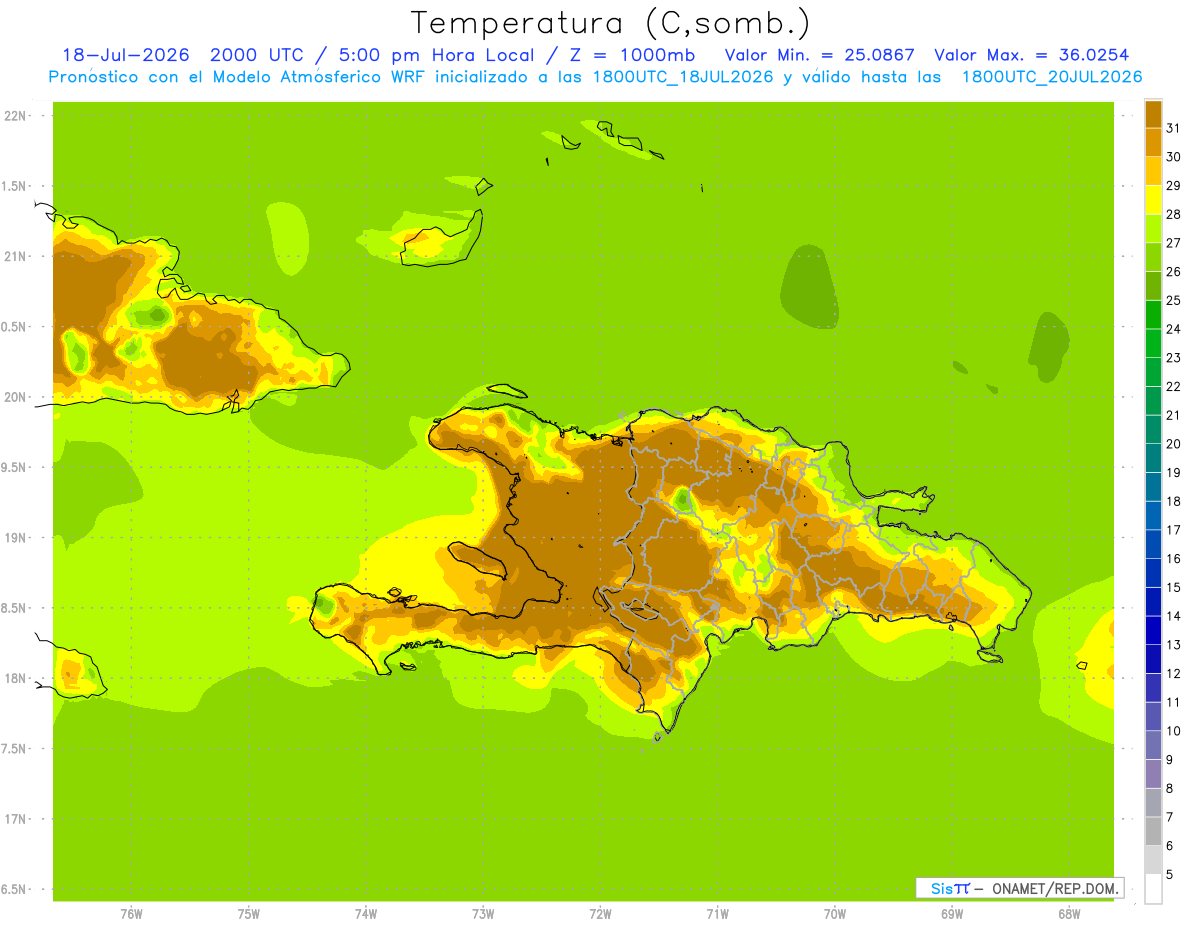Click the "20N" latitude label
Screen dimensions: 1200x927
(x=15, y=397)
